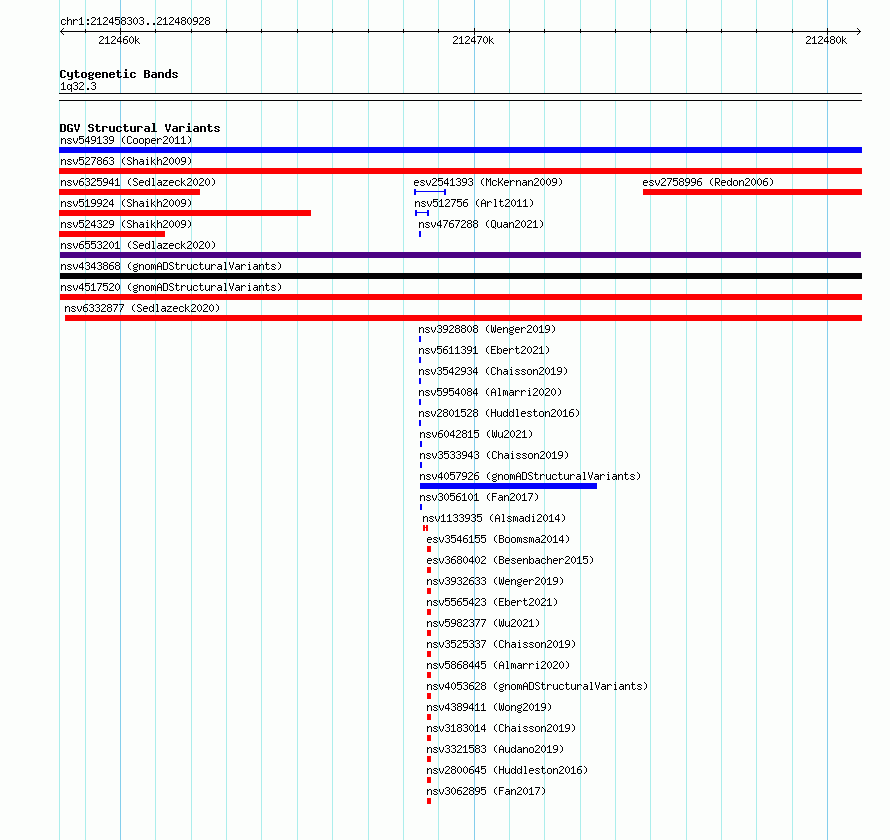Open nsv2801528 (Huddleston2016) variant label
Image resolution: width=890 pixels, height=840 pixels.
[x=499, y=413]
